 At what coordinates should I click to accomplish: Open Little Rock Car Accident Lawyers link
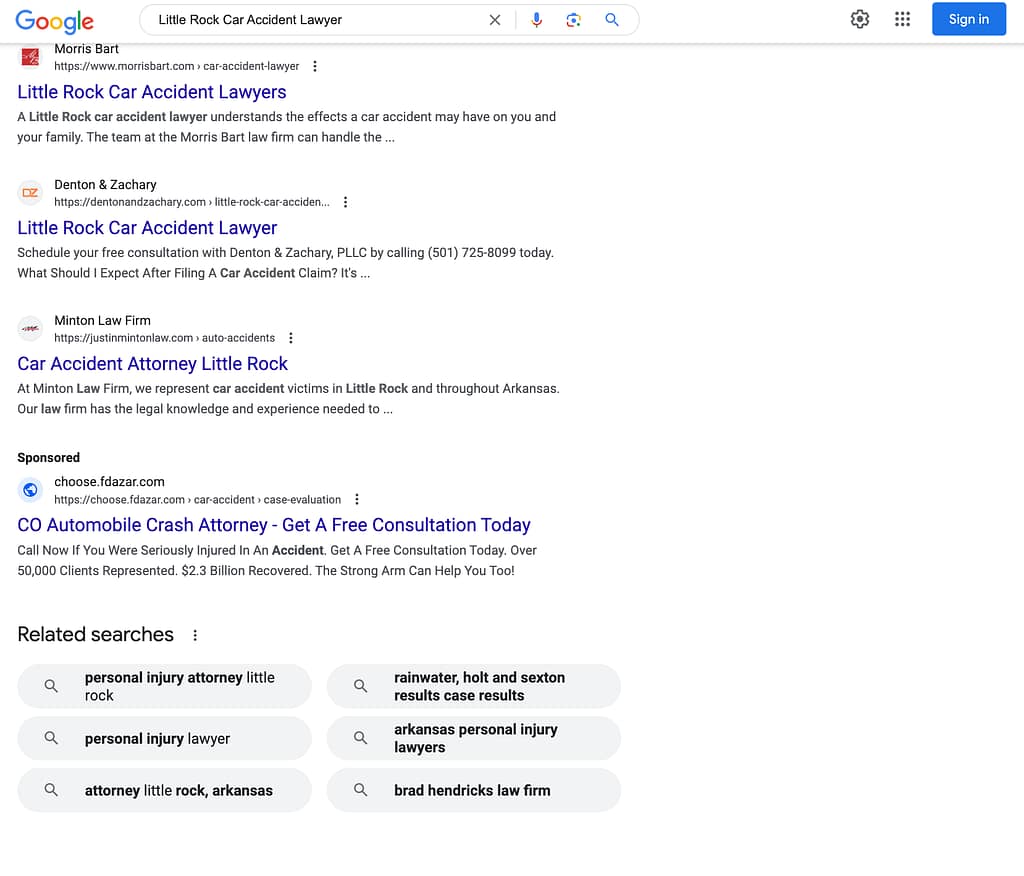pyautogui.click(x=152, y=92)
